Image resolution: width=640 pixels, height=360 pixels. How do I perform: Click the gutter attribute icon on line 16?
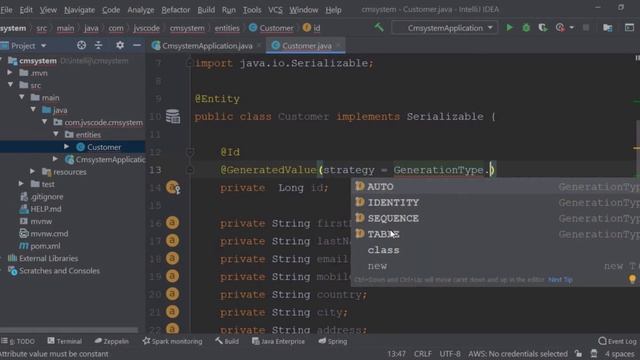pos(172,223)
